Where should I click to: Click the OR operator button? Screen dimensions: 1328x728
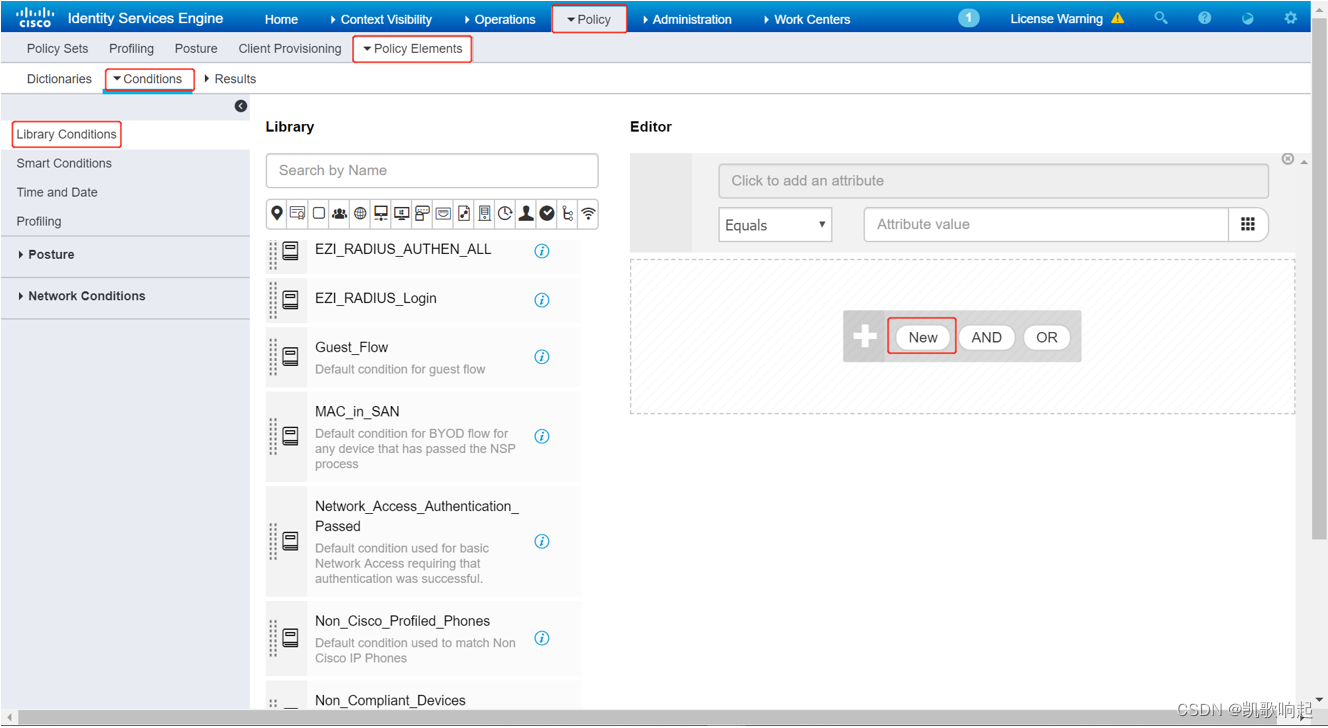pos(1047,337)
